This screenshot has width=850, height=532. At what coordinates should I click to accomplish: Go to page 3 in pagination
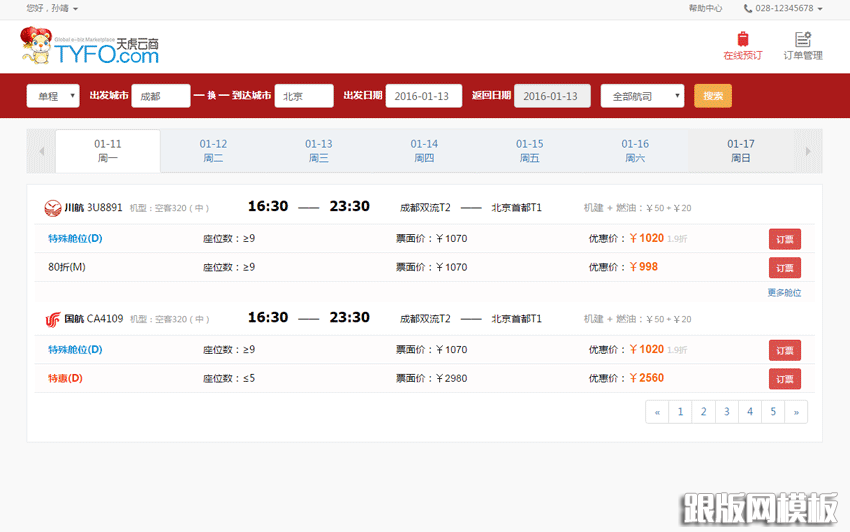tap(727, 412)
